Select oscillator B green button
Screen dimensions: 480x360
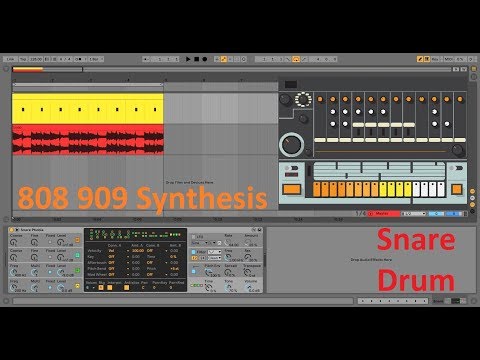coord(78,271)
